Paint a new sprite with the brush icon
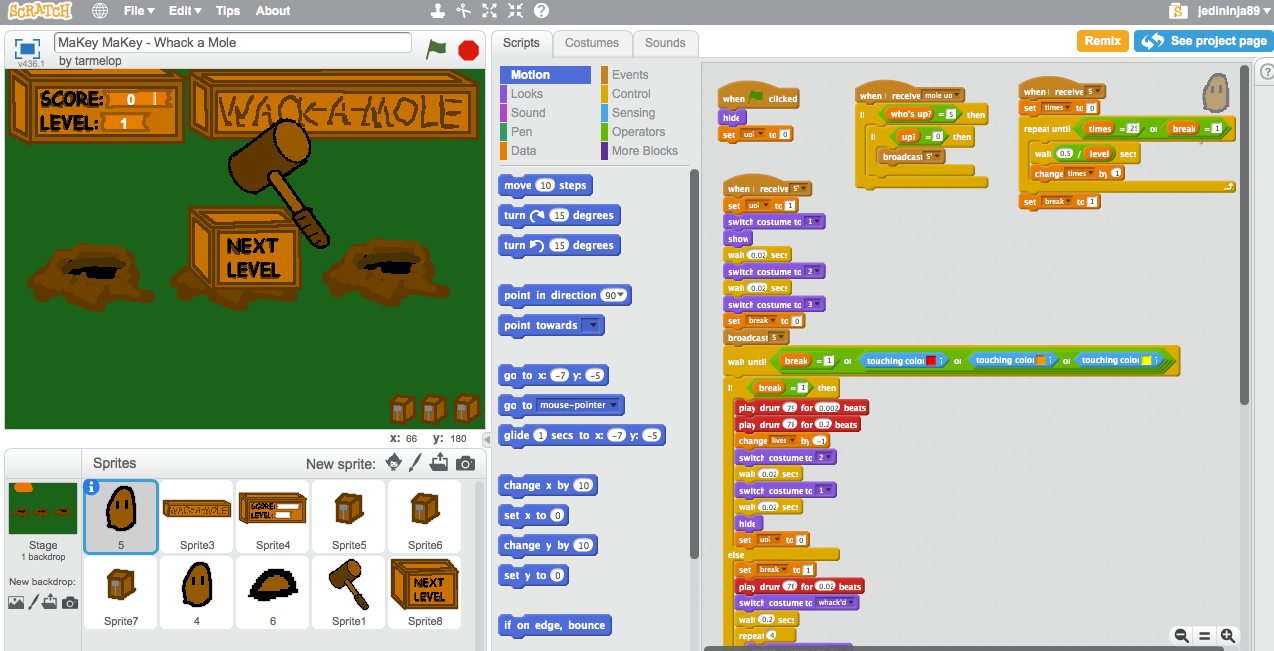The width and height of the screenshot is (1274, 651). (x=415, y=463)
